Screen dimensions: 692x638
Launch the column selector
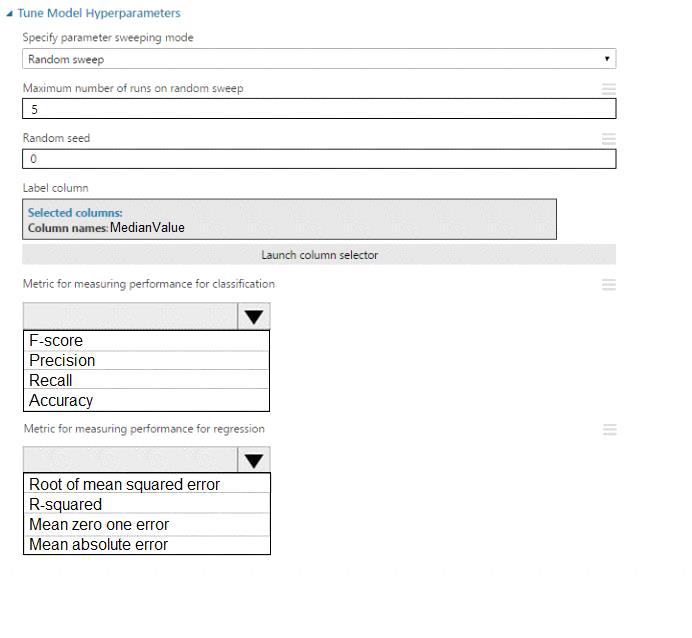(319, 255)
